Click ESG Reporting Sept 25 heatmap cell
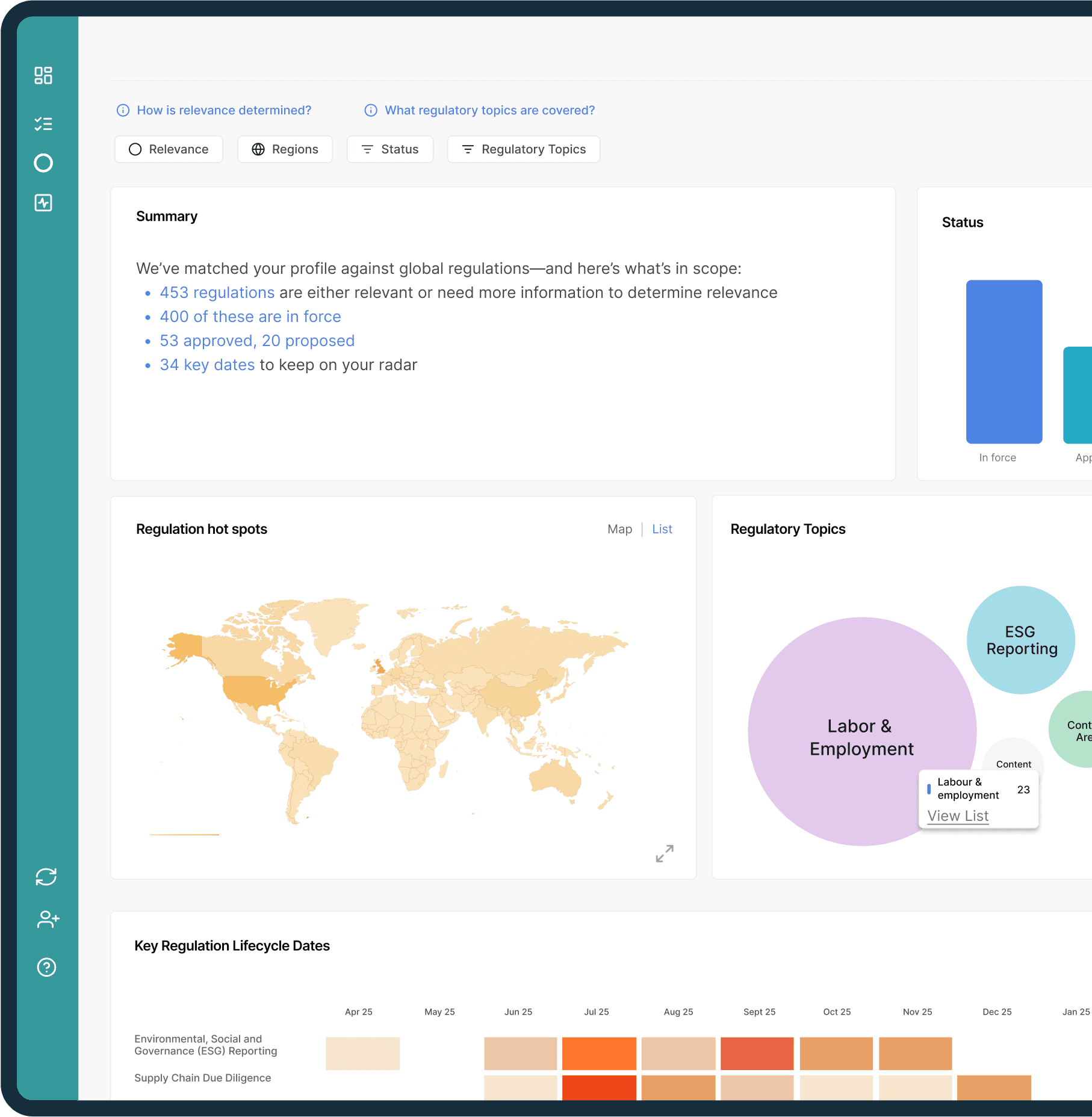 coord(757,1053)
